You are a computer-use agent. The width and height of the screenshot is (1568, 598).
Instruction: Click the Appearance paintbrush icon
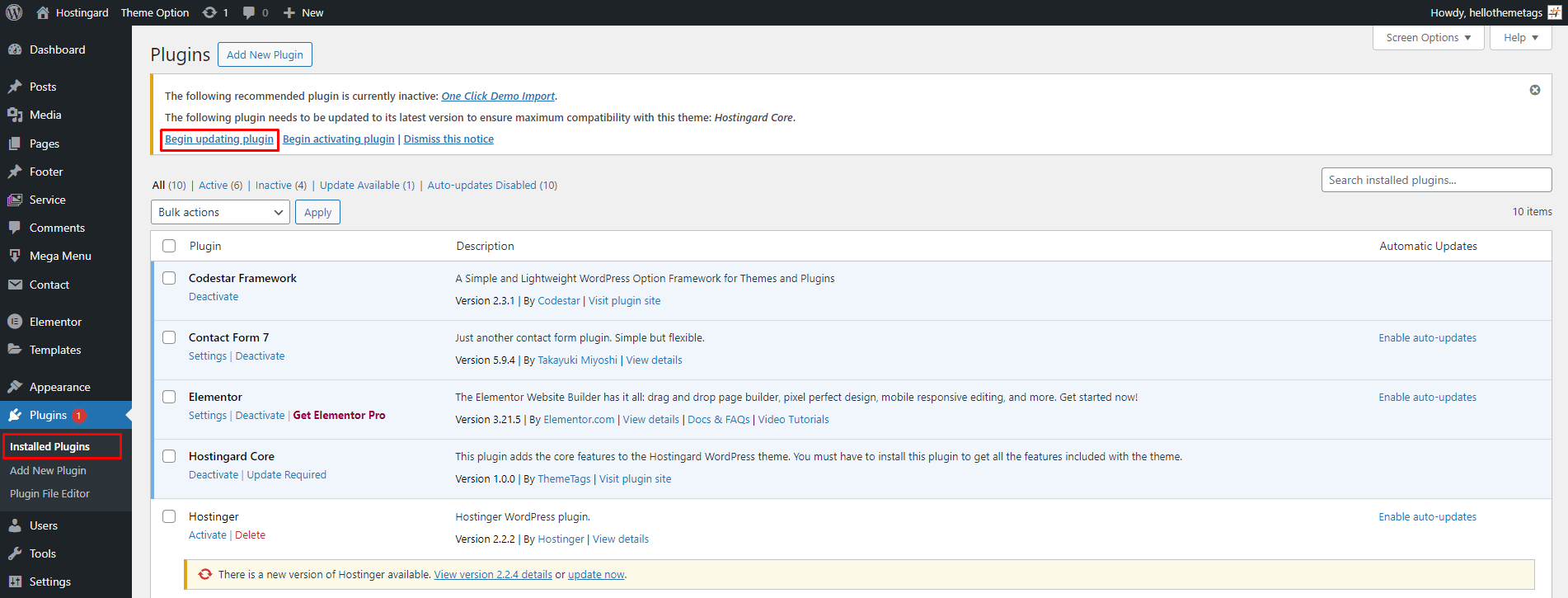click(x=15, y=387)
